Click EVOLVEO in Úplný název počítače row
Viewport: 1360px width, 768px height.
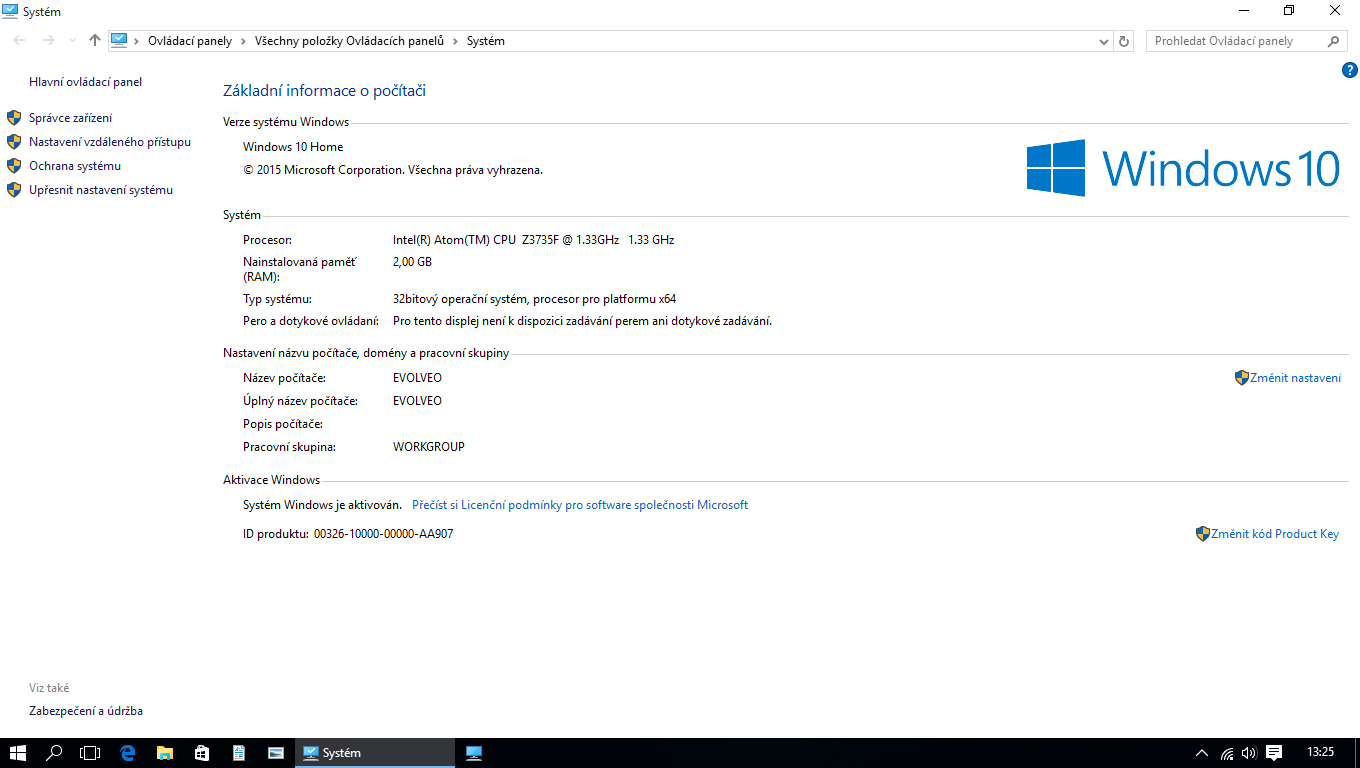pos(417,401)
